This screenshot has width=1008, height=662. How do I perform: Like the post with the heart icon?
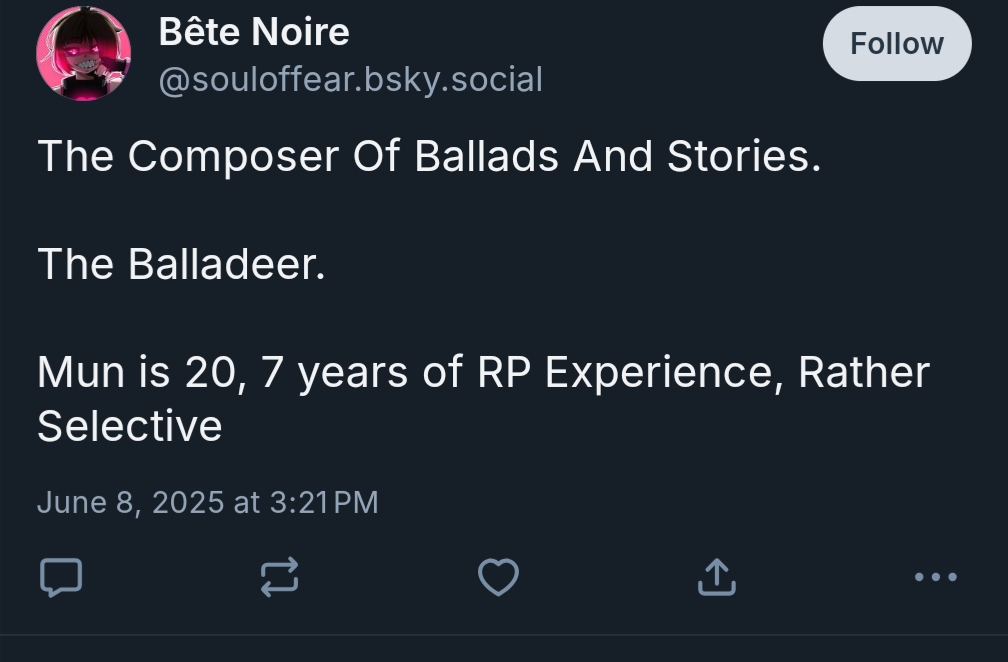[498, 577]
